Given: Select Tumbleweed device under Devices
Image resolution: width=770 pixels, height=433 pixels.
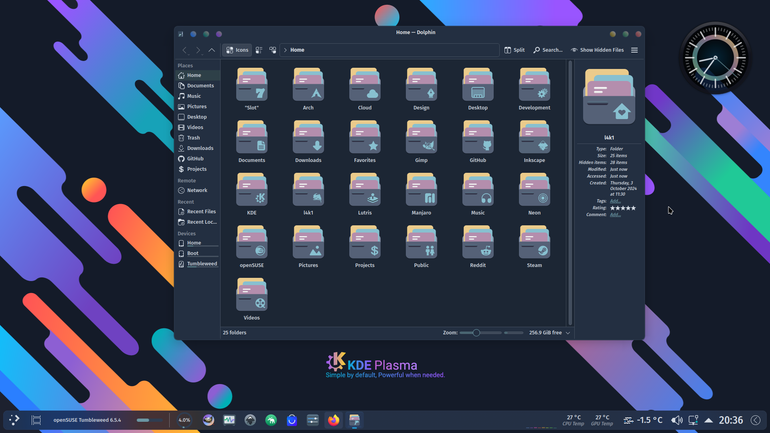Looking at the screenshot, I should pyautogui.click(x=198, y=264).
